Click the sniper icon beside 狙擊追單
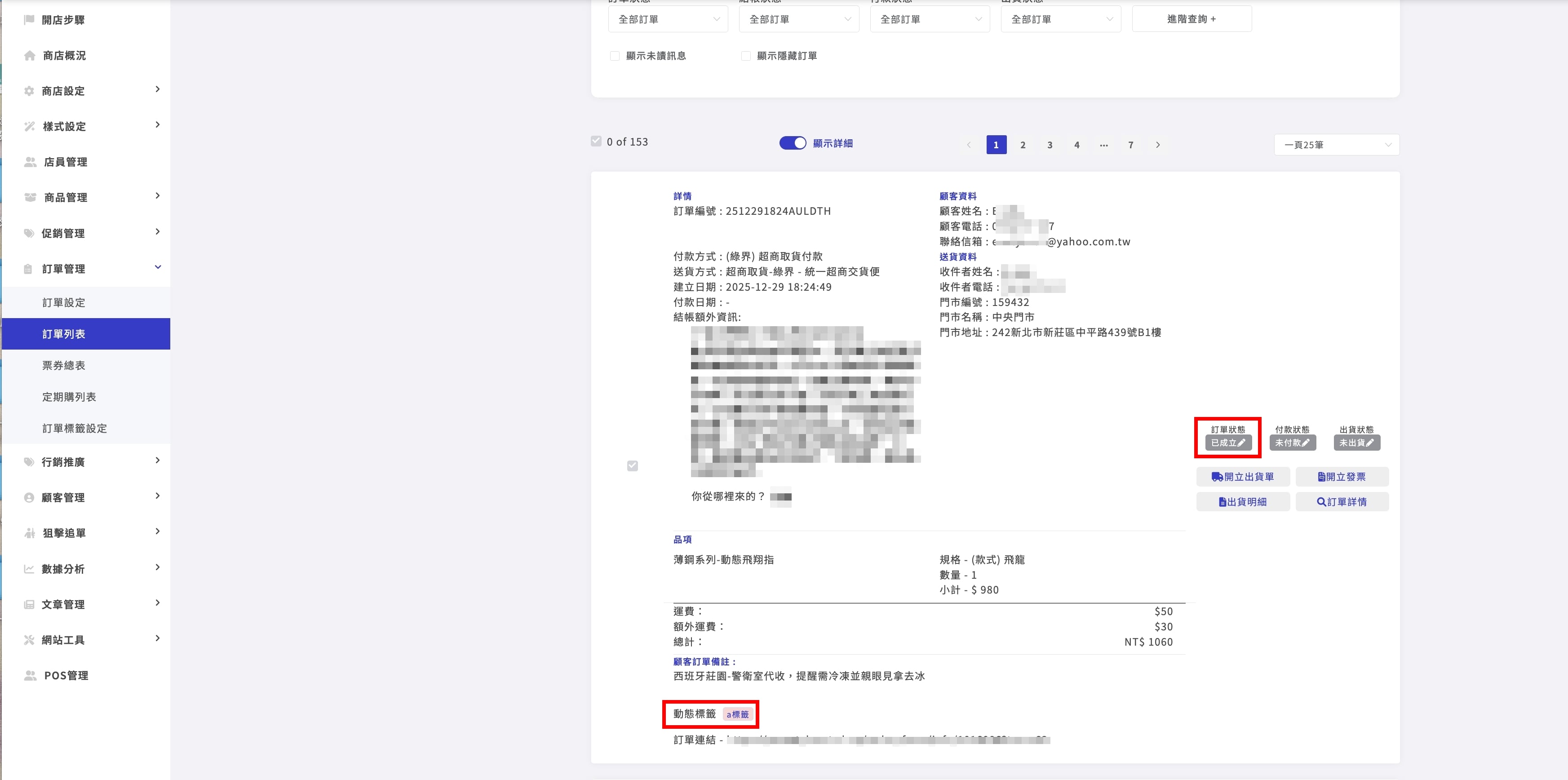This screenshot has width=1568, height=780. point(29,533)
